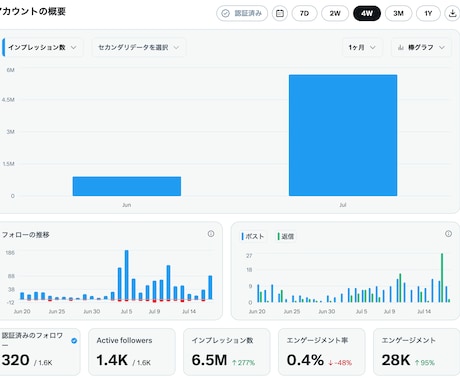
Task: Open the エンゲージメント率 0.4% stat card
Action: coord(322,351)
